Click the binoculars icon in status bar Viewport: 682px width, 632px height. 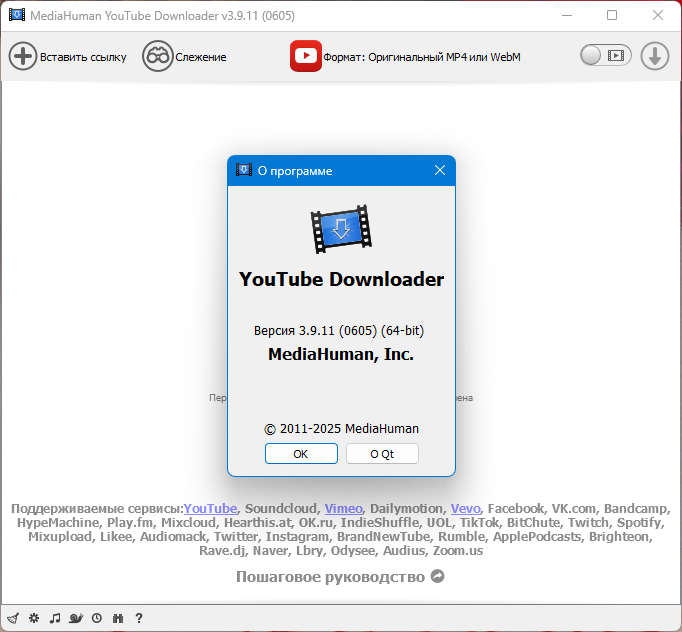[118, 618]
